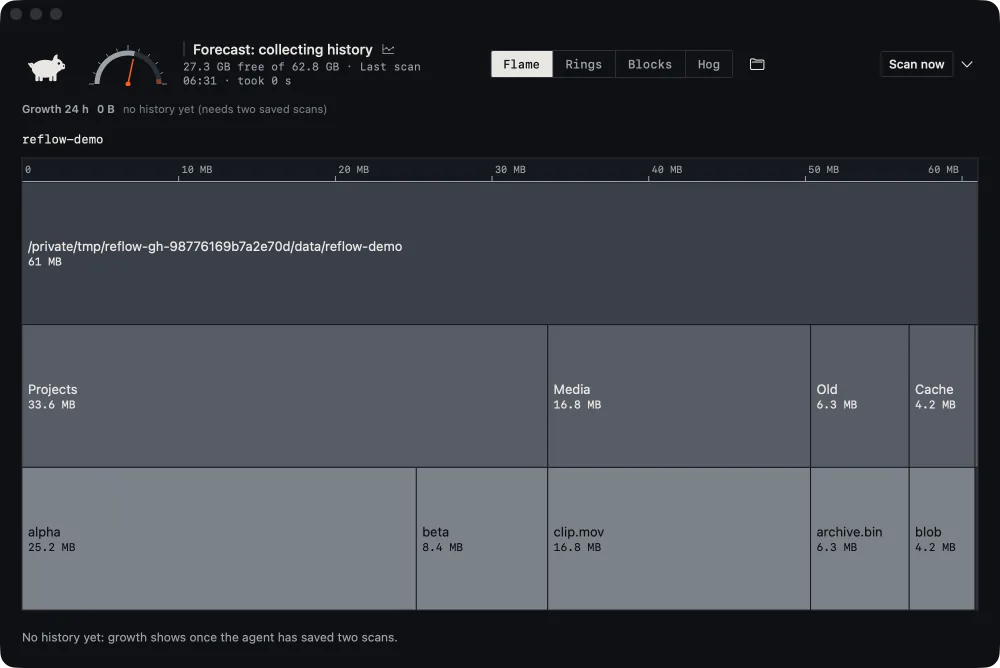
Task: Select the beta 8.4 MB block
Action: click(x=482, y=539)
